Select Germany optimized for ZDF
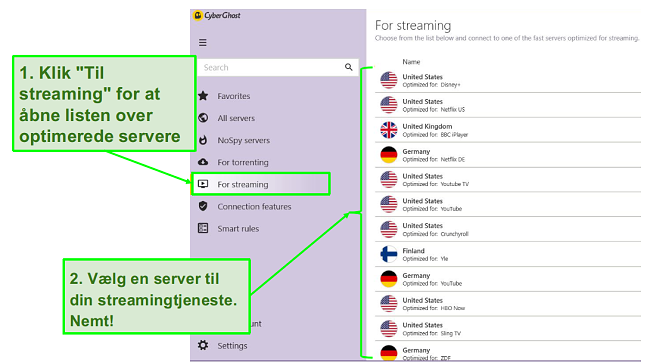 click(x=508, y=352)
